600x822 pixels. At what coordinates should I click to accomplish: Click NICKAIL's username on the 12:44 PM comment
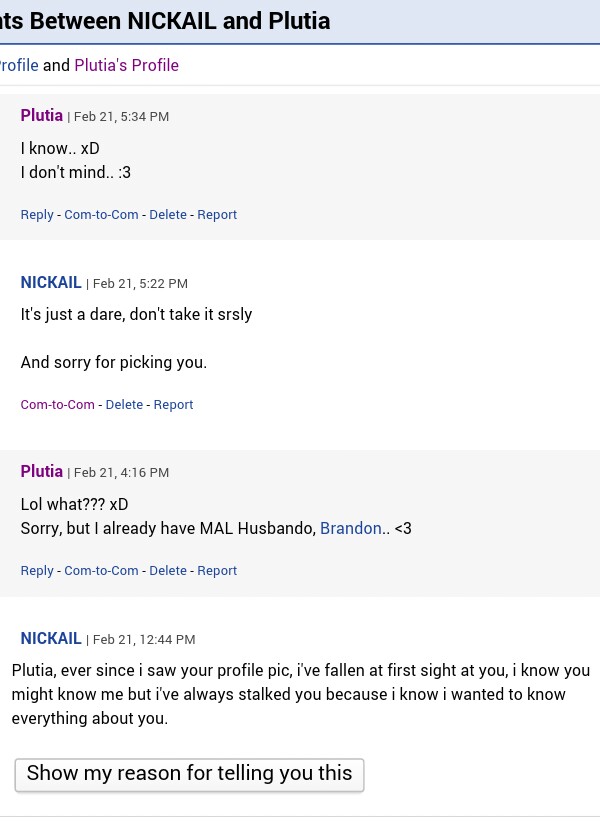[51, 638]
